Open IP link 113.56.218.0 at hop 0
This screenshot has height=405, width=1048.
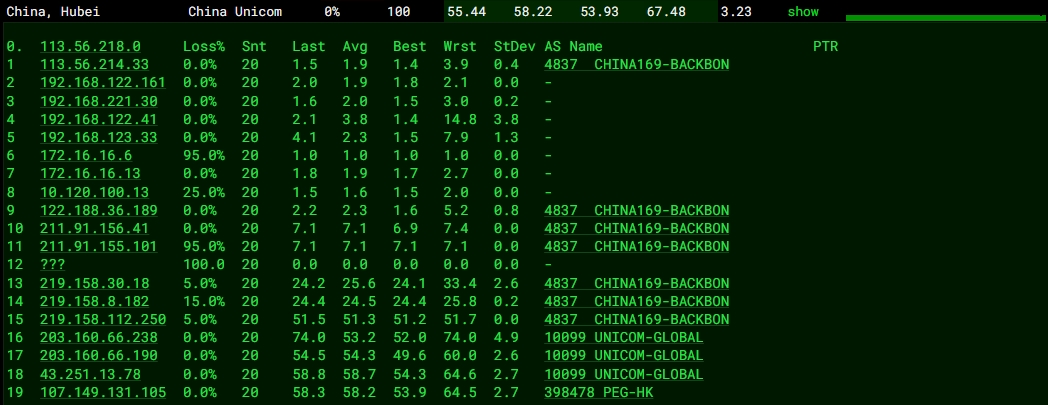(90, 47)
